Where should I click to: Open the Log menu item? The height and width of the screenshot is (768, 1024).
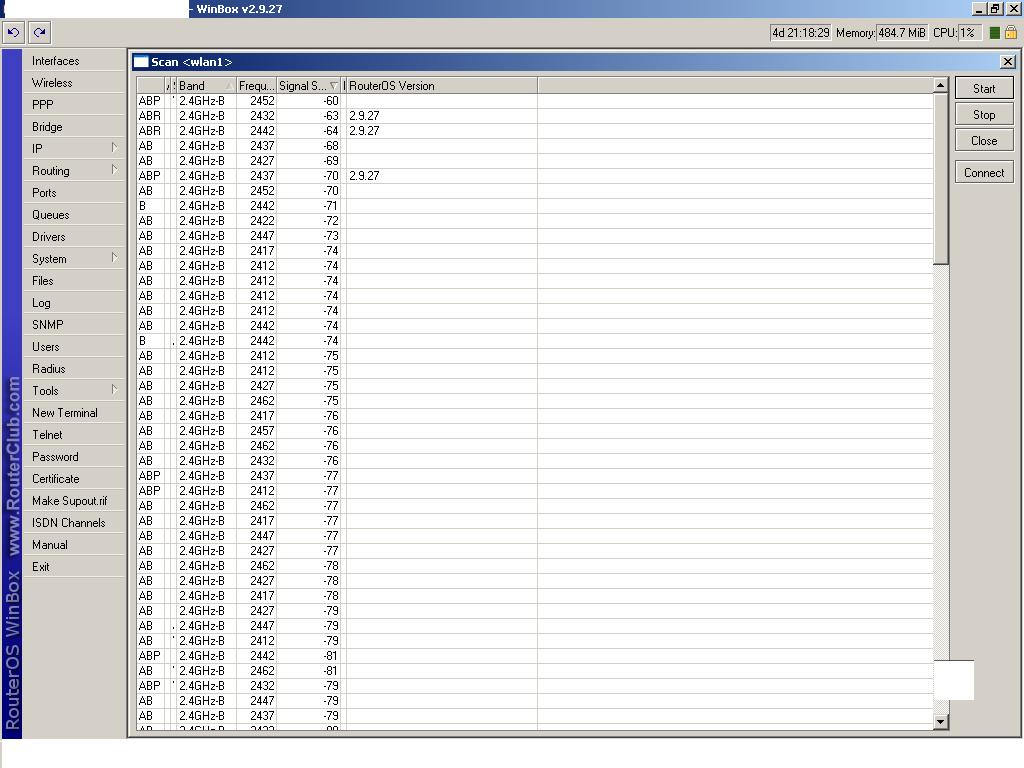click(74, 302)
